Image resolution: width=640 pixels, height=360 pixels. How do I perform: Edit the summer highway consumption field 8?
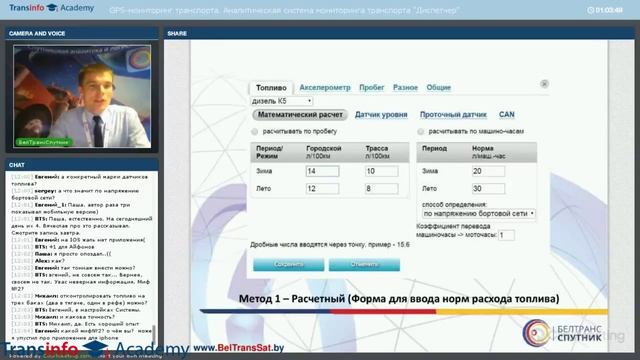click(x=382, y=189)
